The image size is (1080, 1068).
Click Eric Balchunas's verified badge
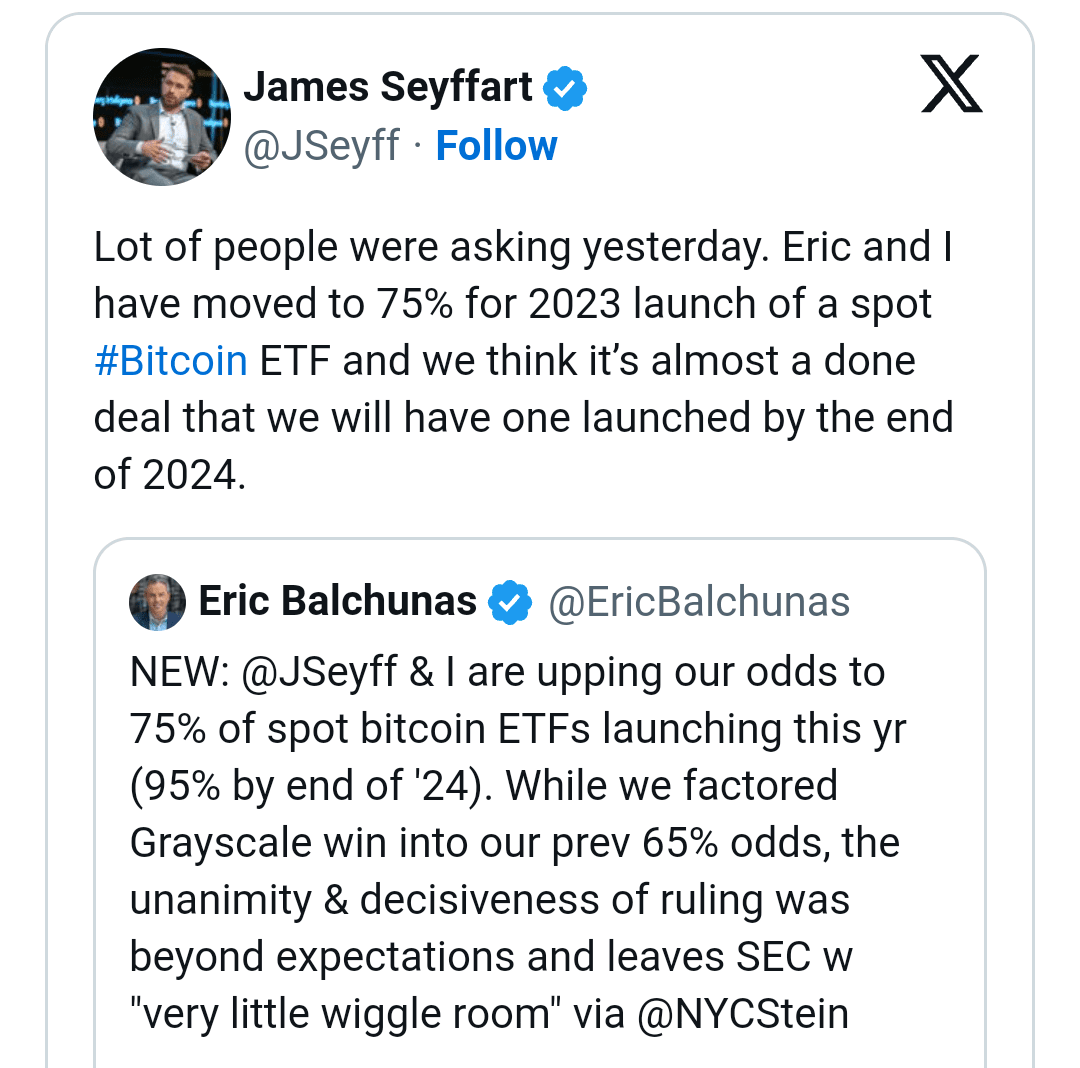(x=511, y=601)
